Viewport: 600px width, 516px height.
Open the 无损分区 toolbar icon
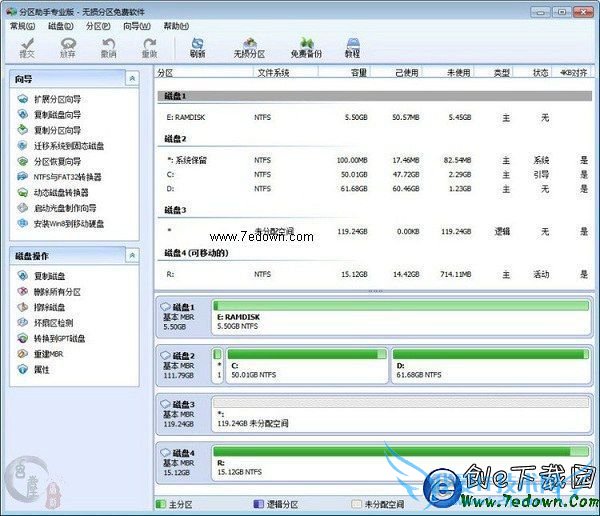249,48
